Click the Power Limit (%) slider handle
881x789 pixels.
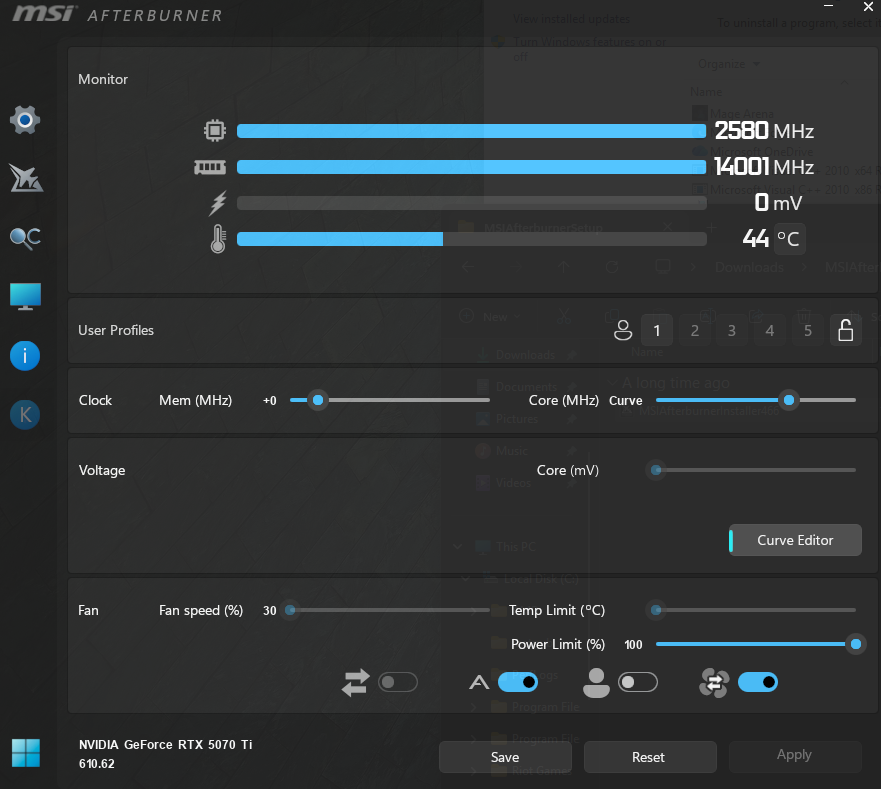(x=856, y=644)
